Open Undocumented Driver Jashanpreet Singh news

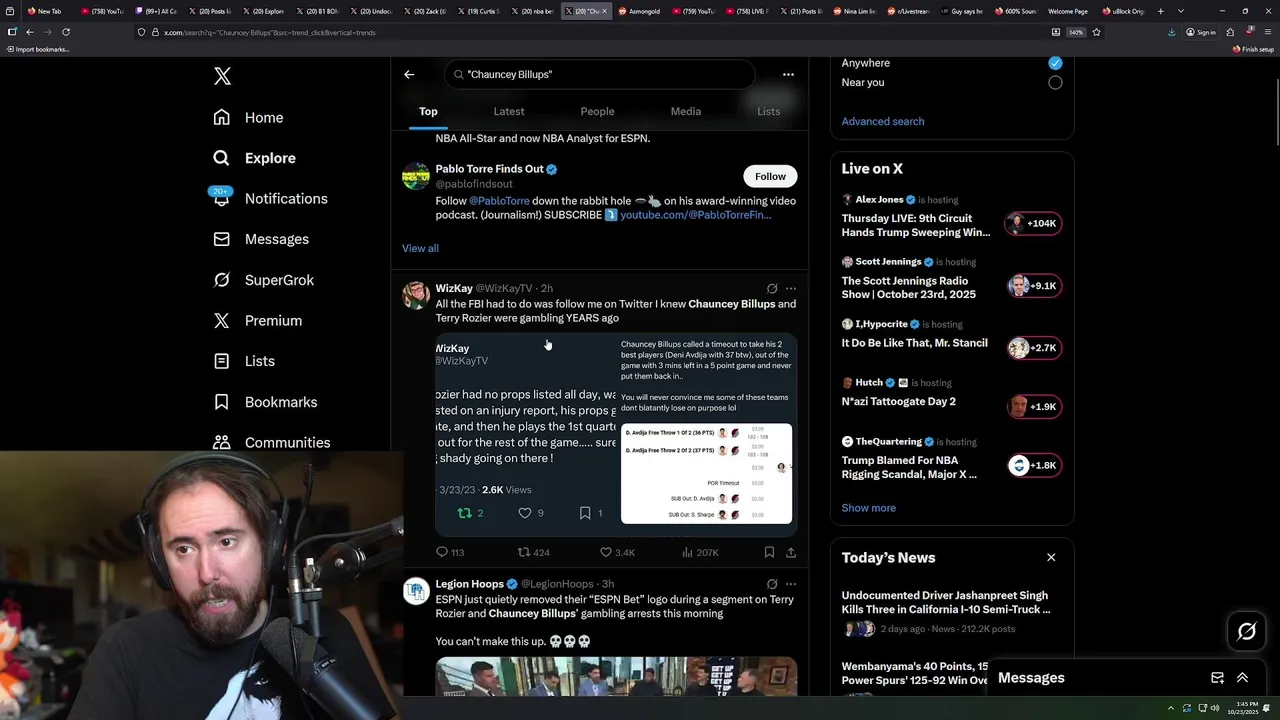tap(945, 602)
